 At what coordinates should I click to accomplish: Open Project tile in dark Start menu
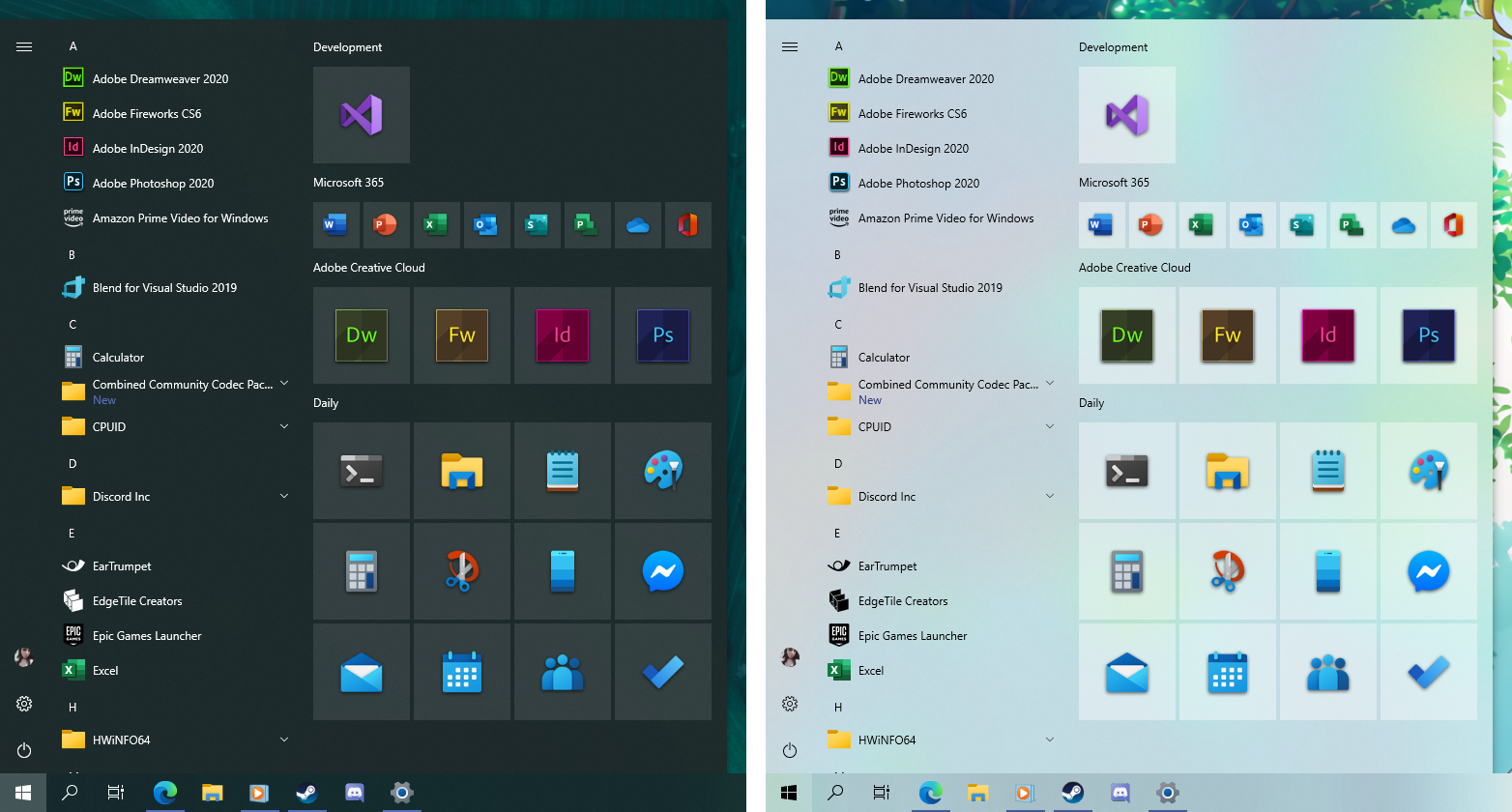tap(588, 225)
